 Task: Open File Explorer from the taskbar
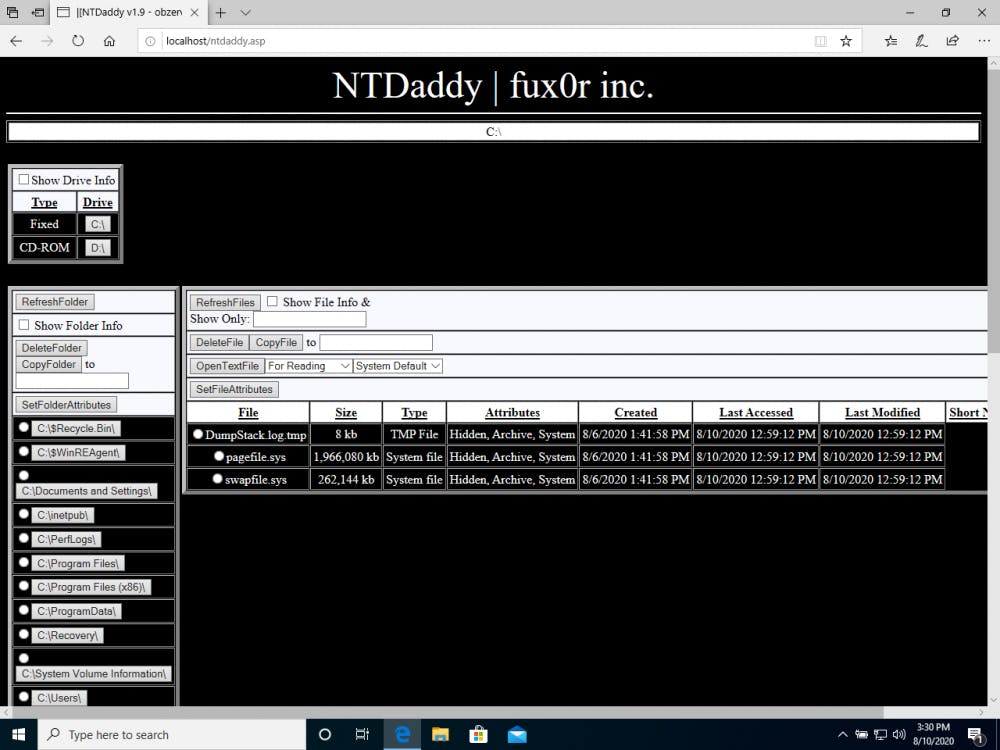click(x=440, y=734)
